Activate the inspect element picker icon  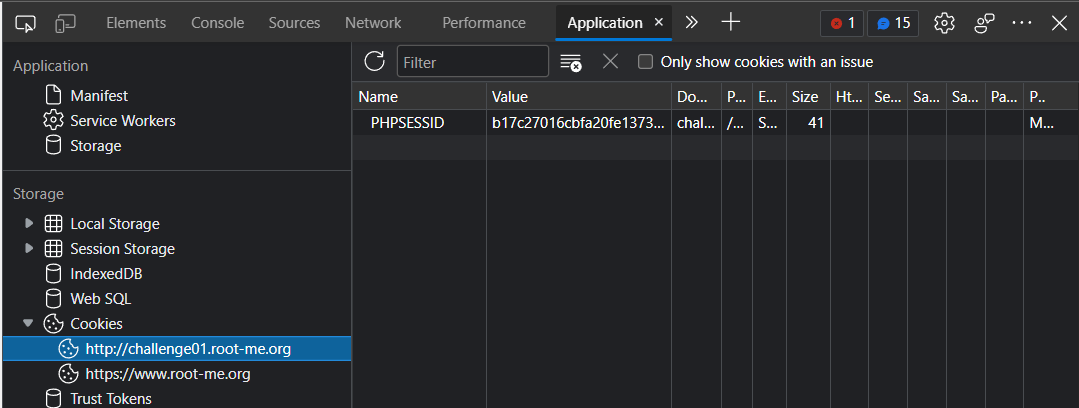coord(25,23)
